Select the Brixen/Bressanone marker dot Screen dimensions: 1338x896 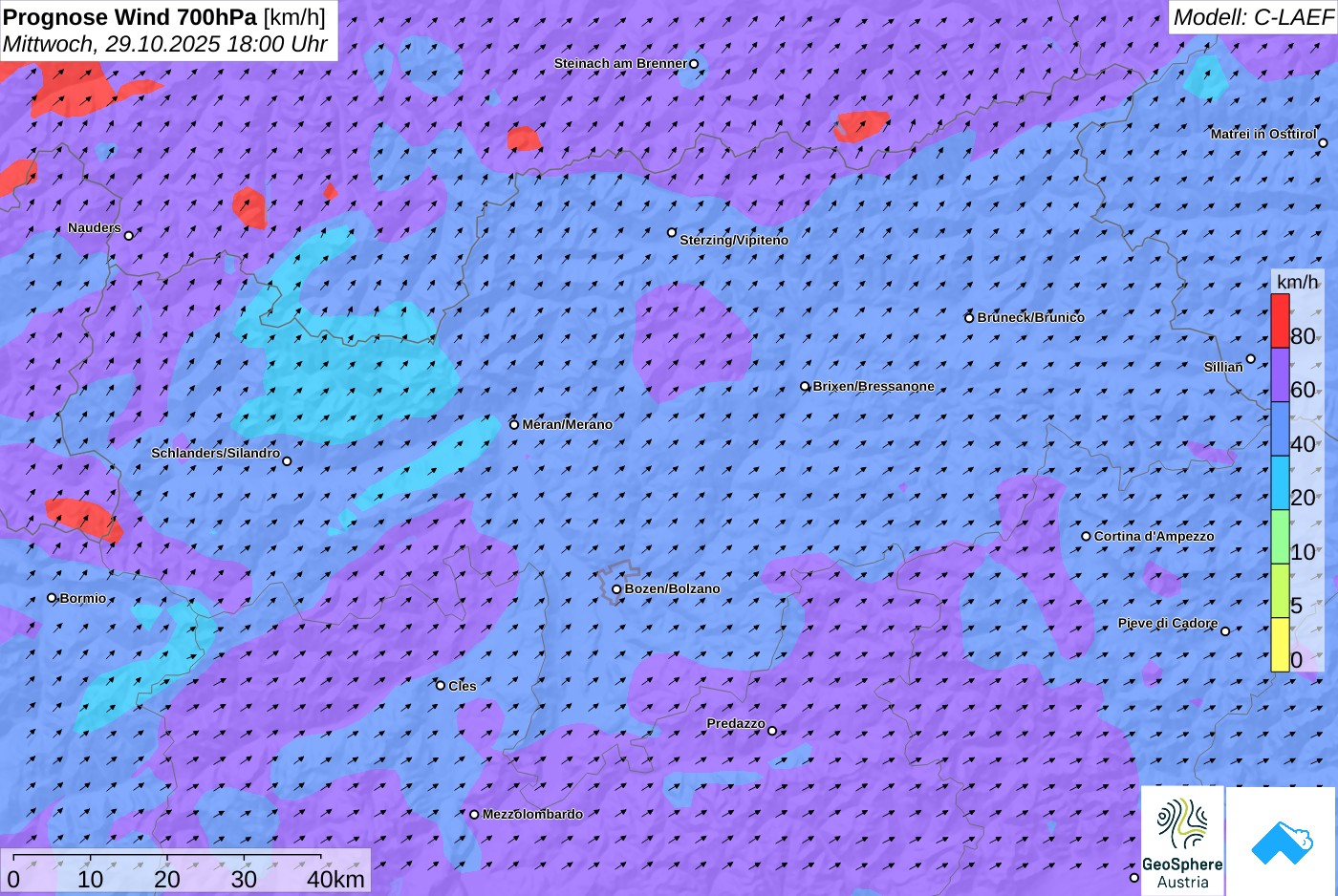[x=805, y=387]
